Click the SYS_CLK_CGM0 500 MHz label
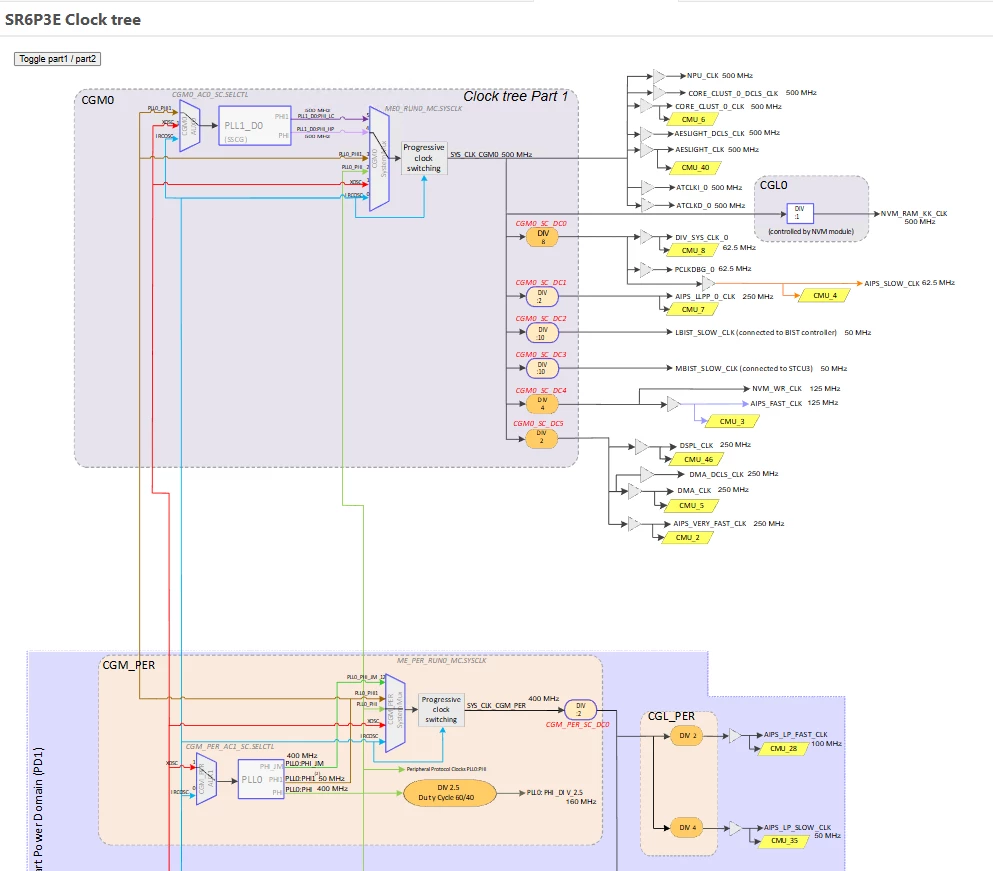This screenshot has height=871, width=993. point(491,155)
